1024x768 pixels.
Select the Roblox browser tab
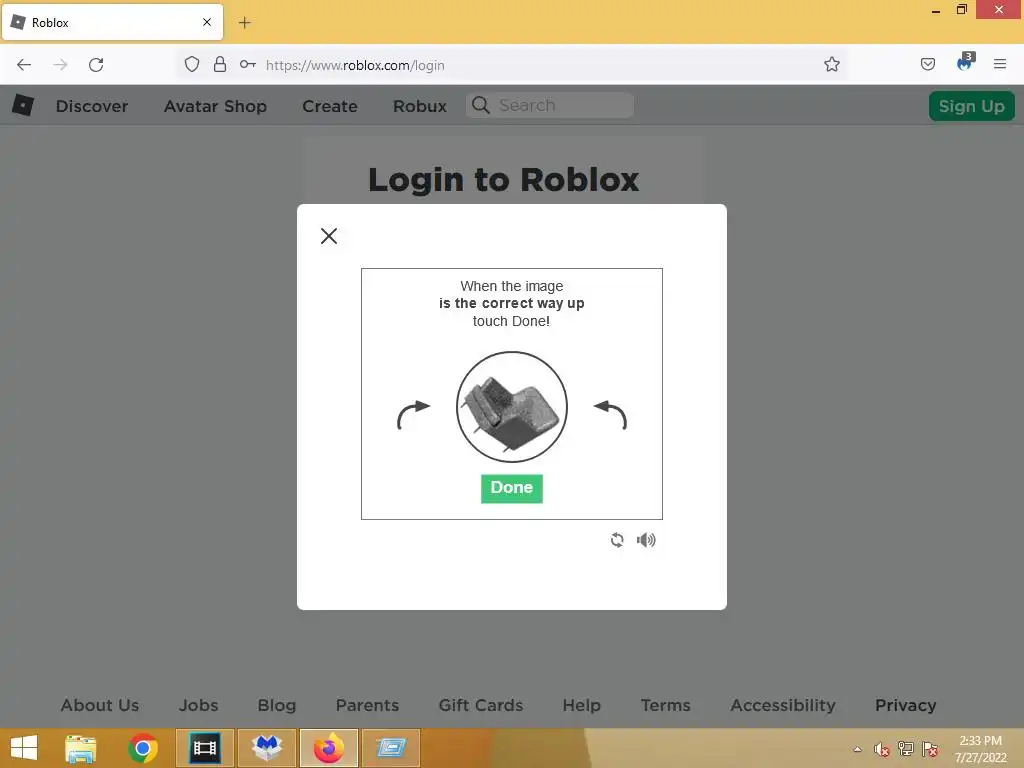[x=112, y=22]
